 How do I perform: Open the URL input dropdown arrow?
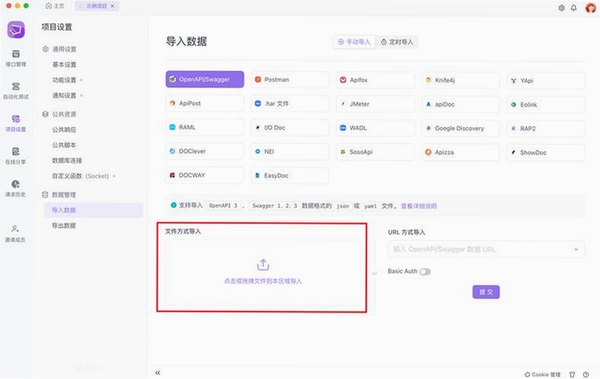click(576, 249)
